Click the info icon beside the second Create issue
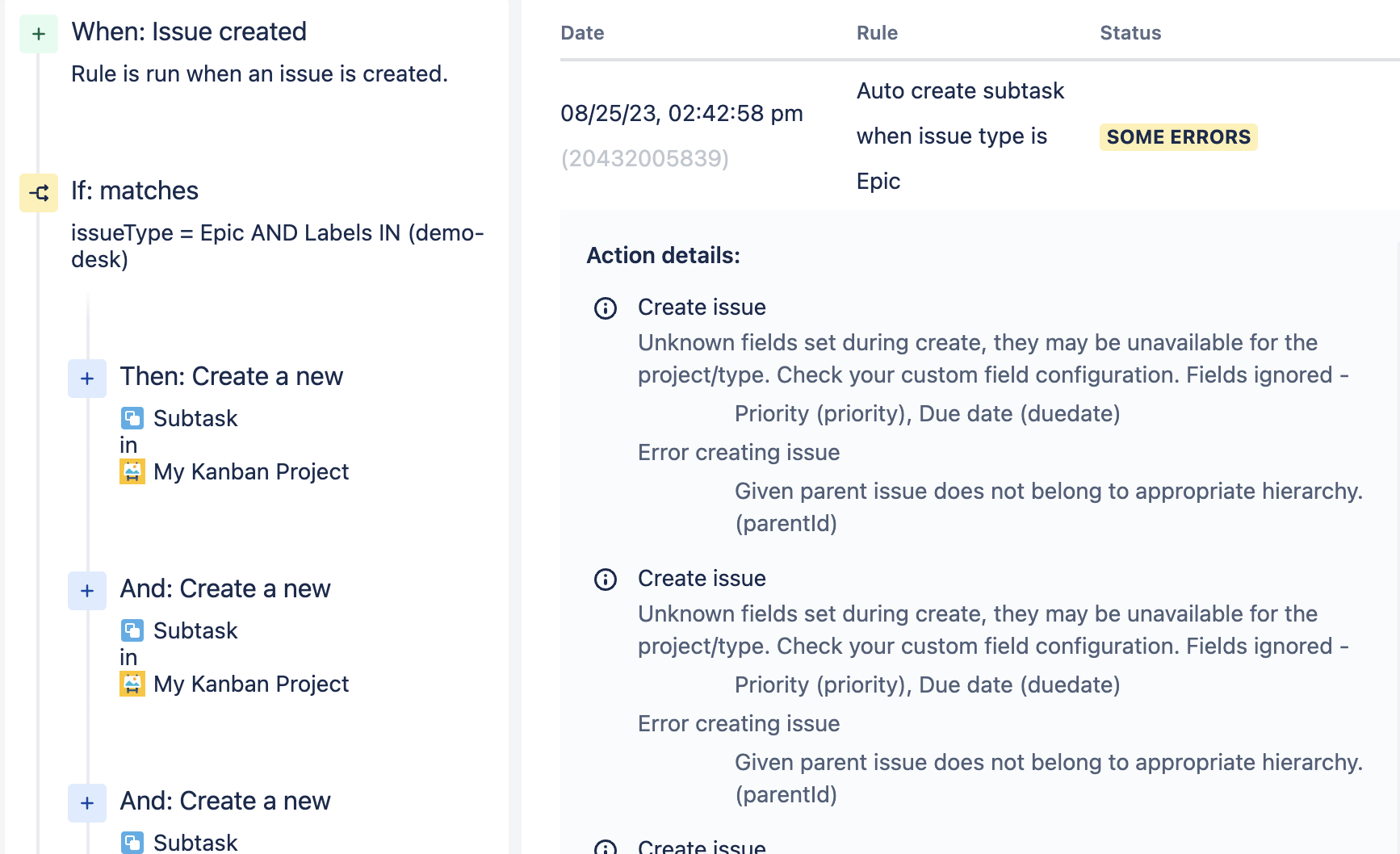 tap(606, 580)
